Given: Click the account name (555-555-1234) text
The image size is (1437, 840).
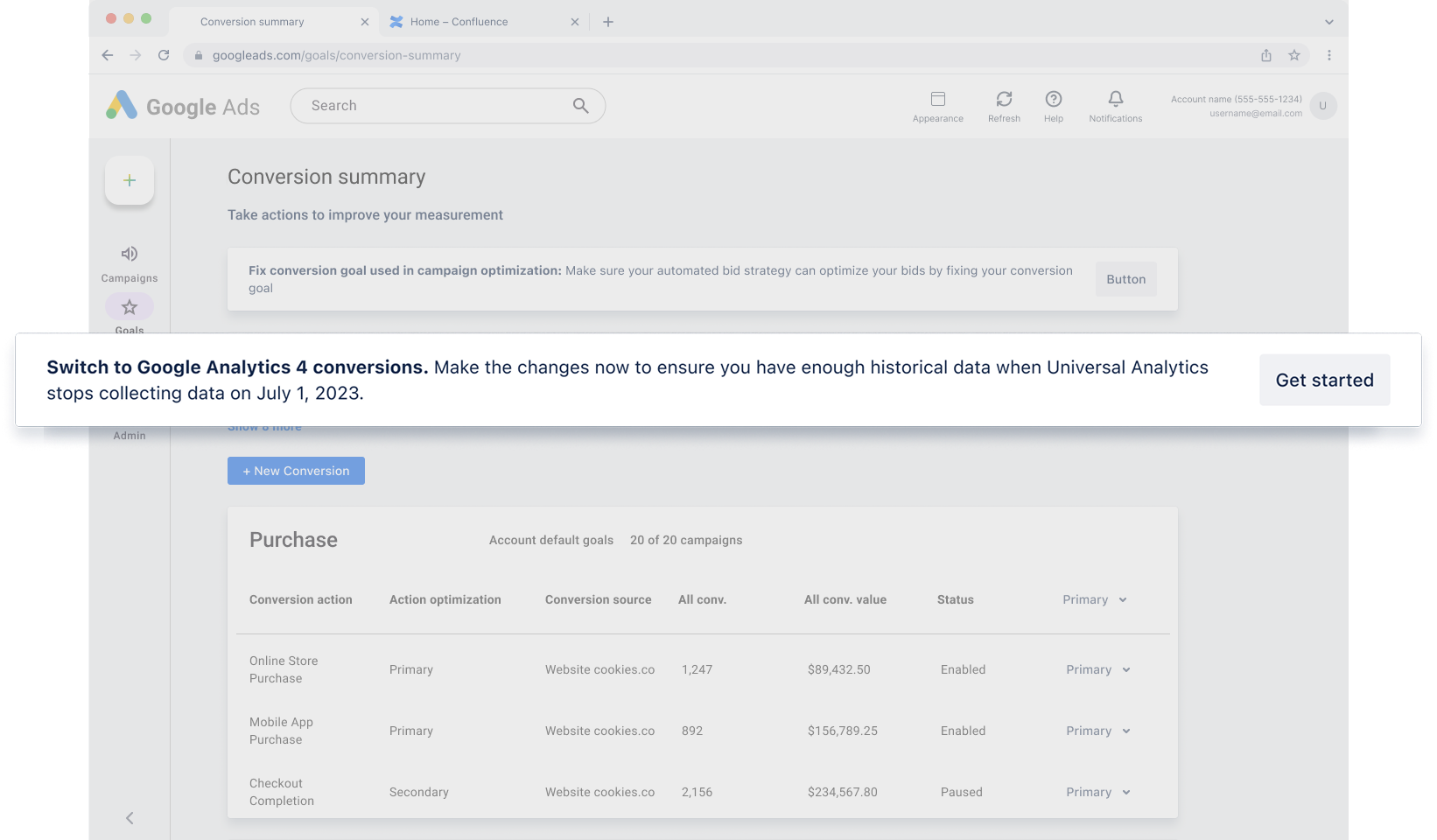Looking at the screenshot, I should point(1236,99).
